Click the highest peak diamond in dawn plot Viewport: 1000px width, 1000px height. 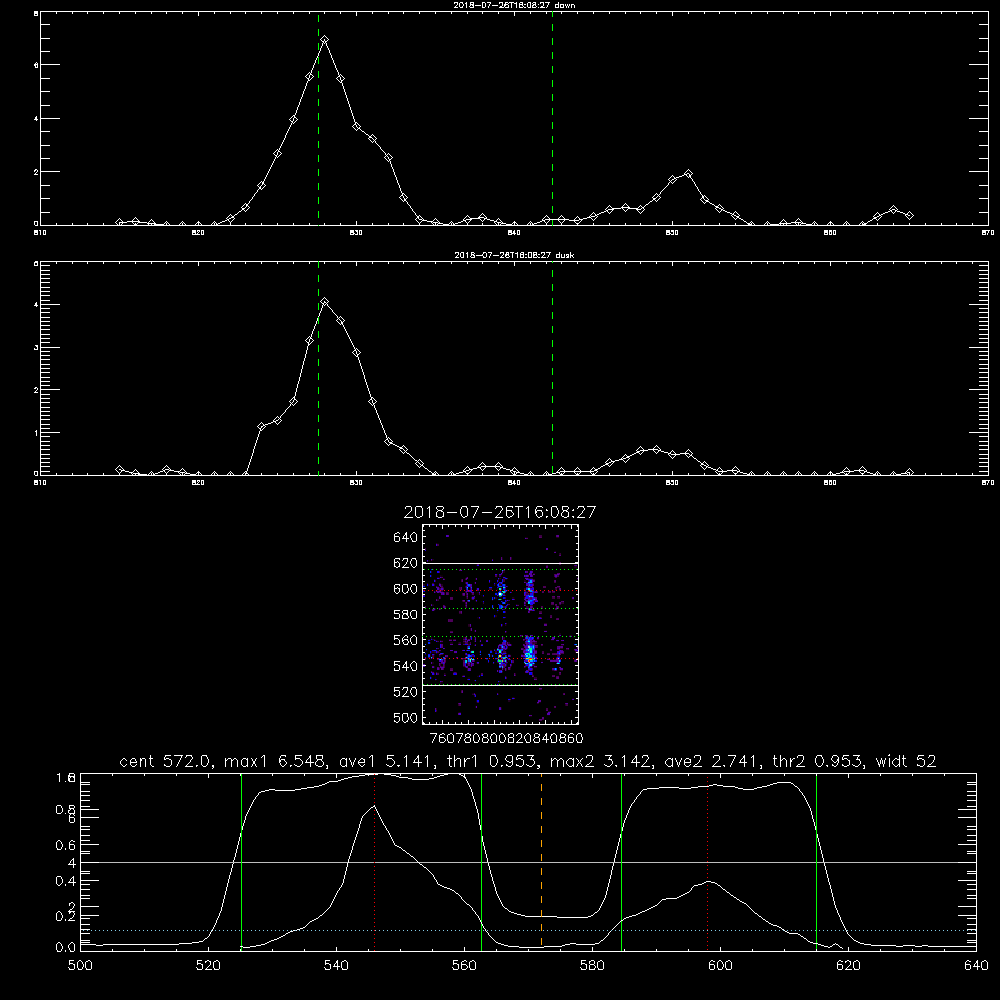[x=325, y=40]
